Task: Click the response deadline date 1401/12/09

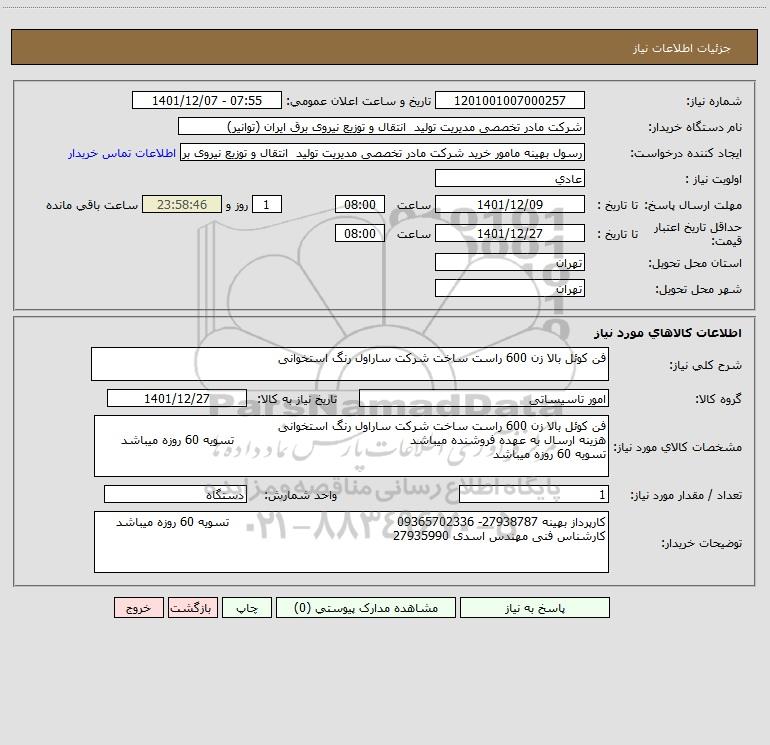Action: 510,204
